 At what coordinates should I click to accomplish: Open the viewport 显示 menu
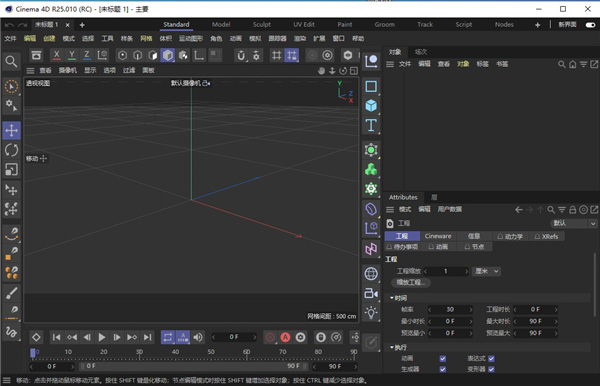pyautogui.click(x=90, y=70)
